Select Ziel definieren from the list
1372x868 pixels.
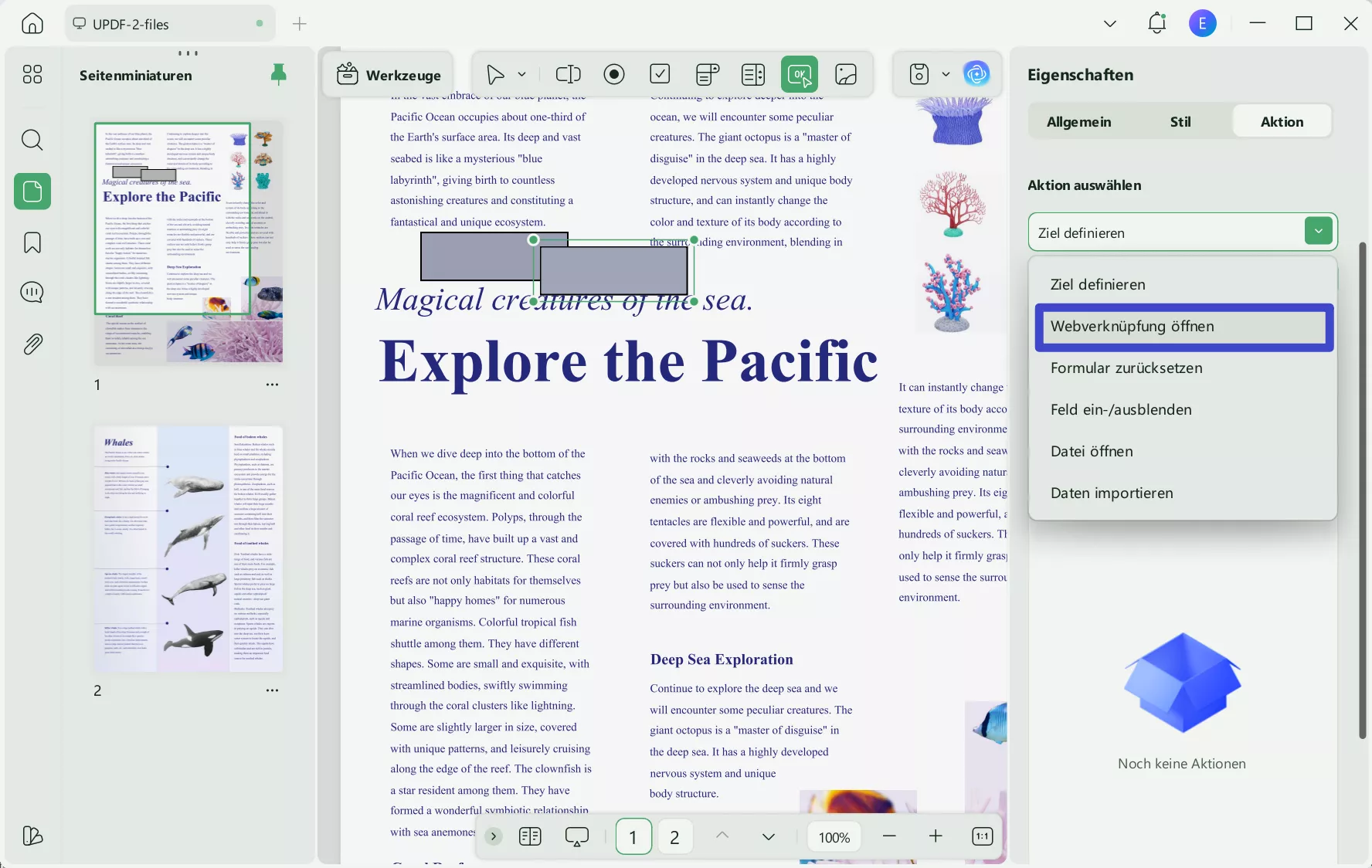(x=1184, y=284)
